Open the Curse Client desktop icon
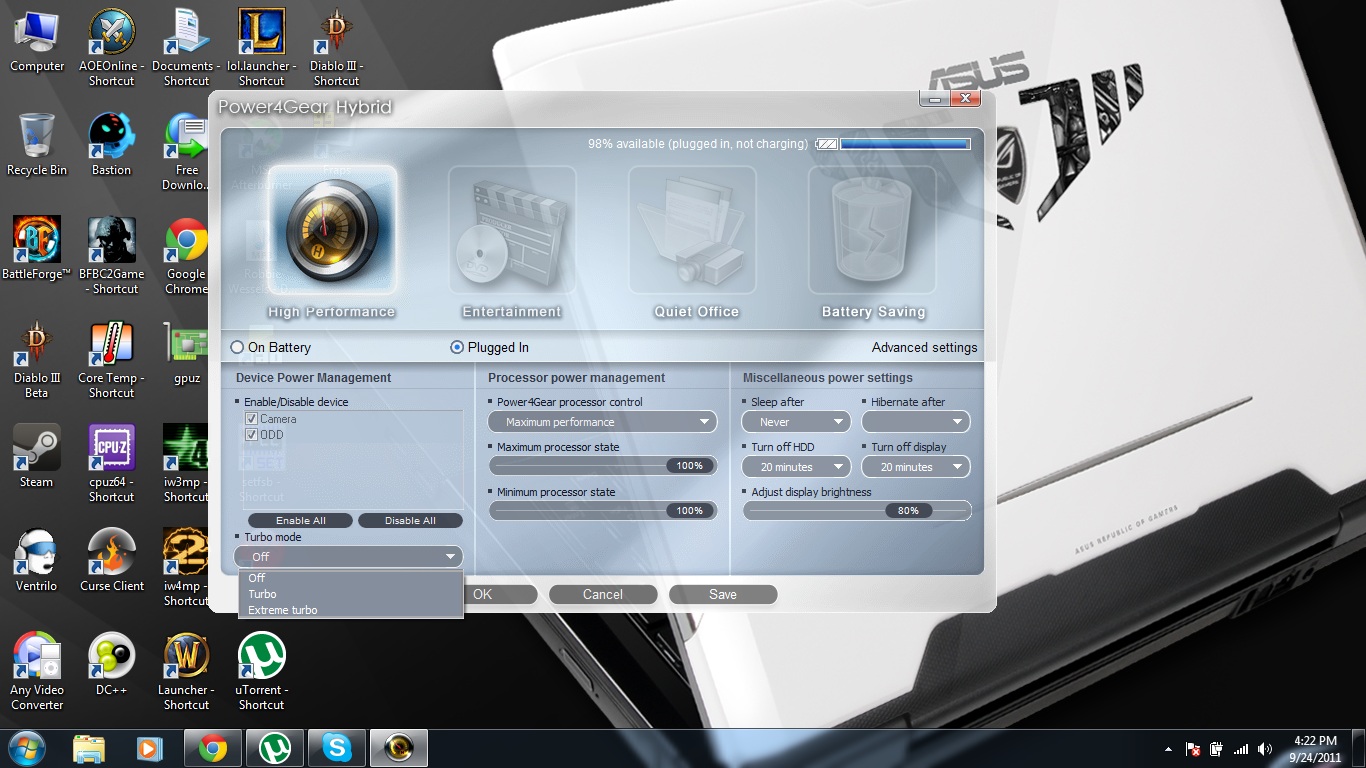 [112, 560]
